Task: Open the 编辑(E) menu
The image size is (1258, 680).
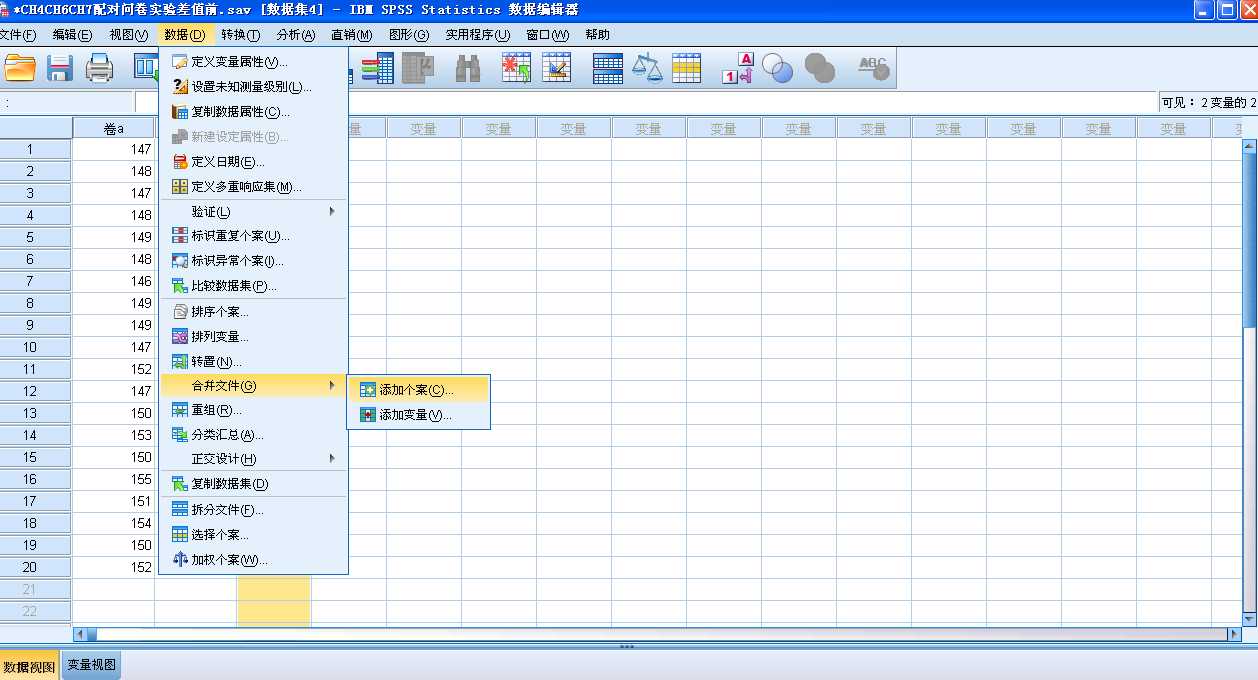Action: pyautogui.click(x=72, y=35)
